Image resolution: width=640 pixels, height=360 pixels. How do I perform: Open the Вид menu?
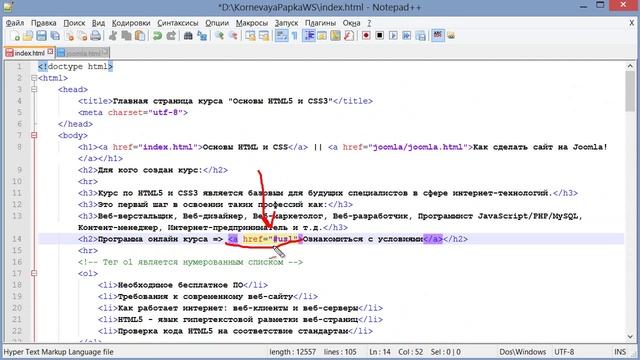[98, 23]
